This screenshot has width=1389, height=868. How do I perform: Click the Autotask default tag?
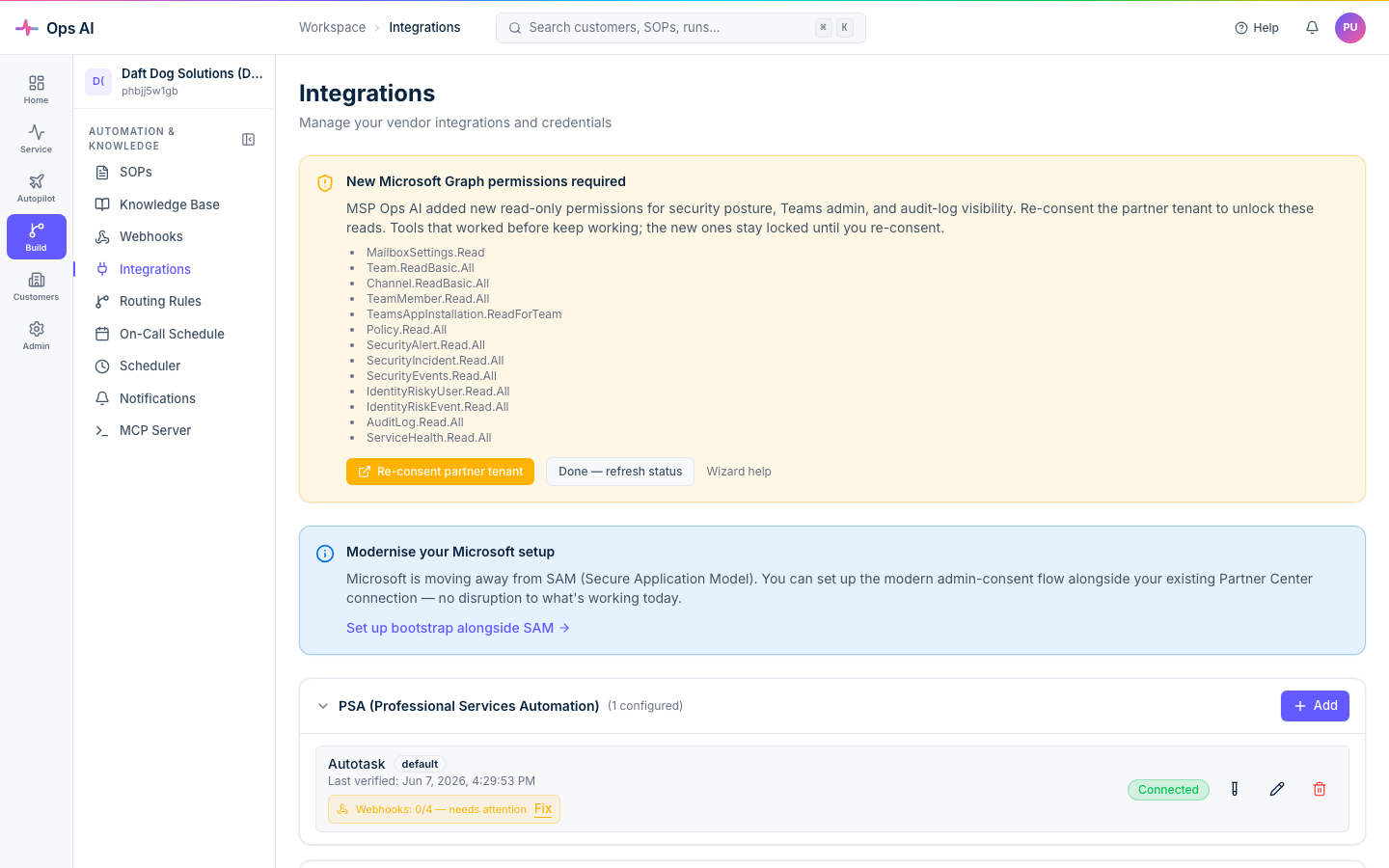click(420, 764)
